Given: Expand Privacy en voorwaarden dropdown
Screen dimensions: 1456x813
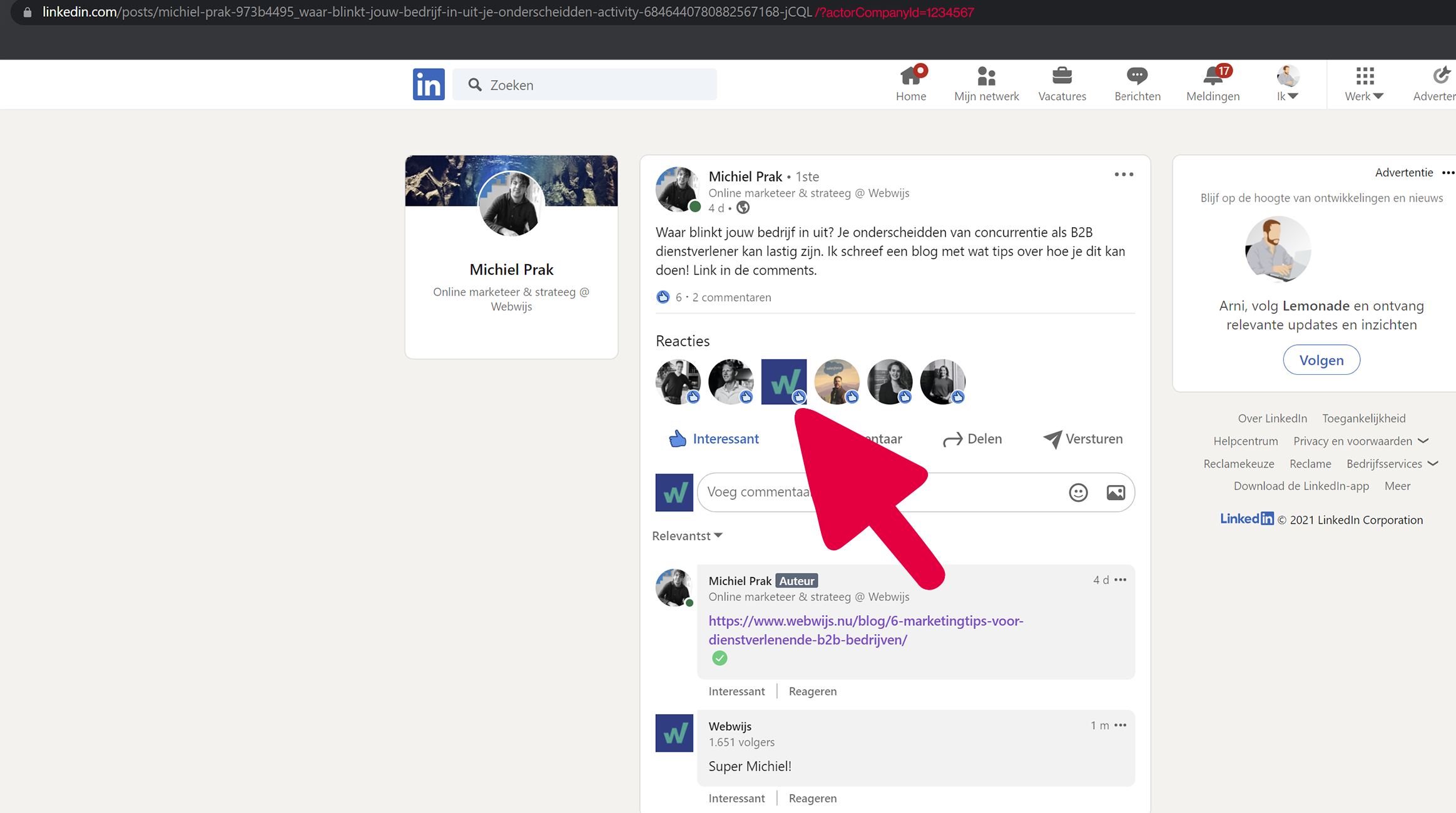Looking at the screenshot, I should (1360, 441).
